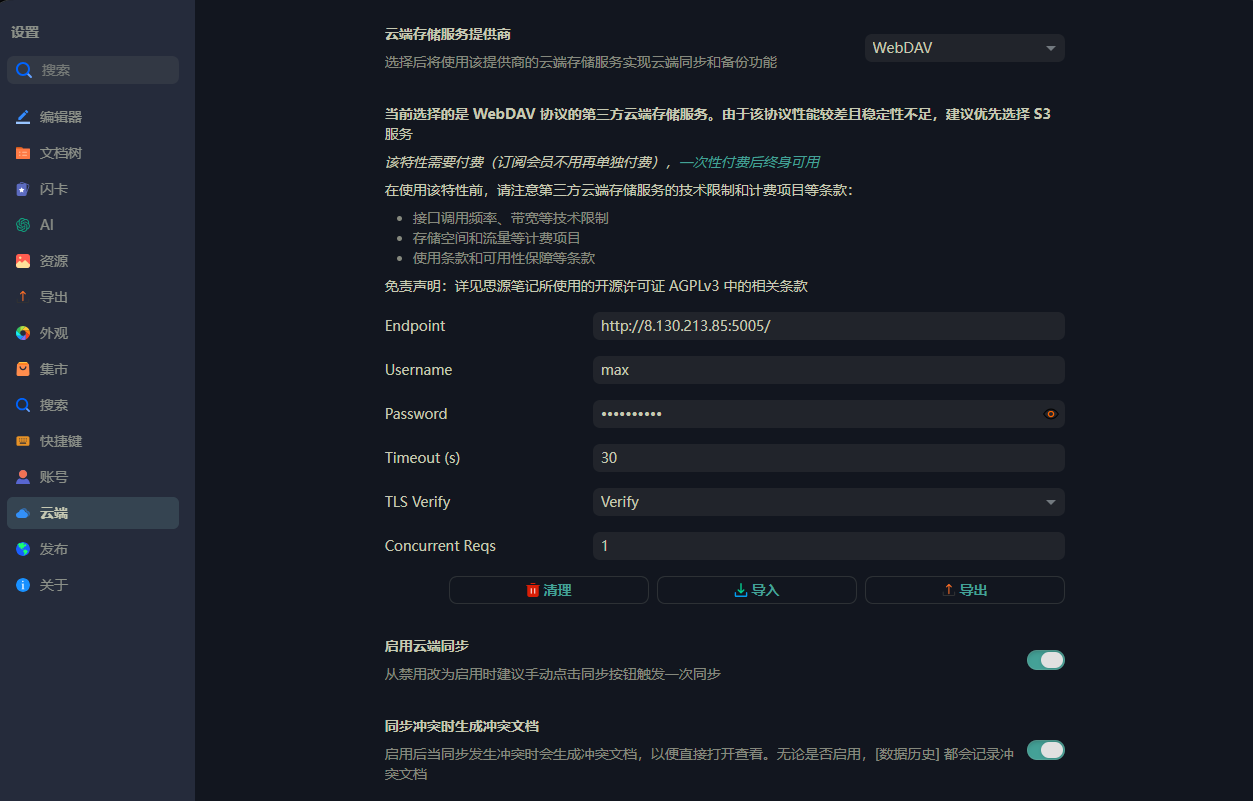Click the Marketplace bag icon
Image resolution: width=1253 pixels, height=801 pixels.
pyautogui.click(x=23, y=369)
